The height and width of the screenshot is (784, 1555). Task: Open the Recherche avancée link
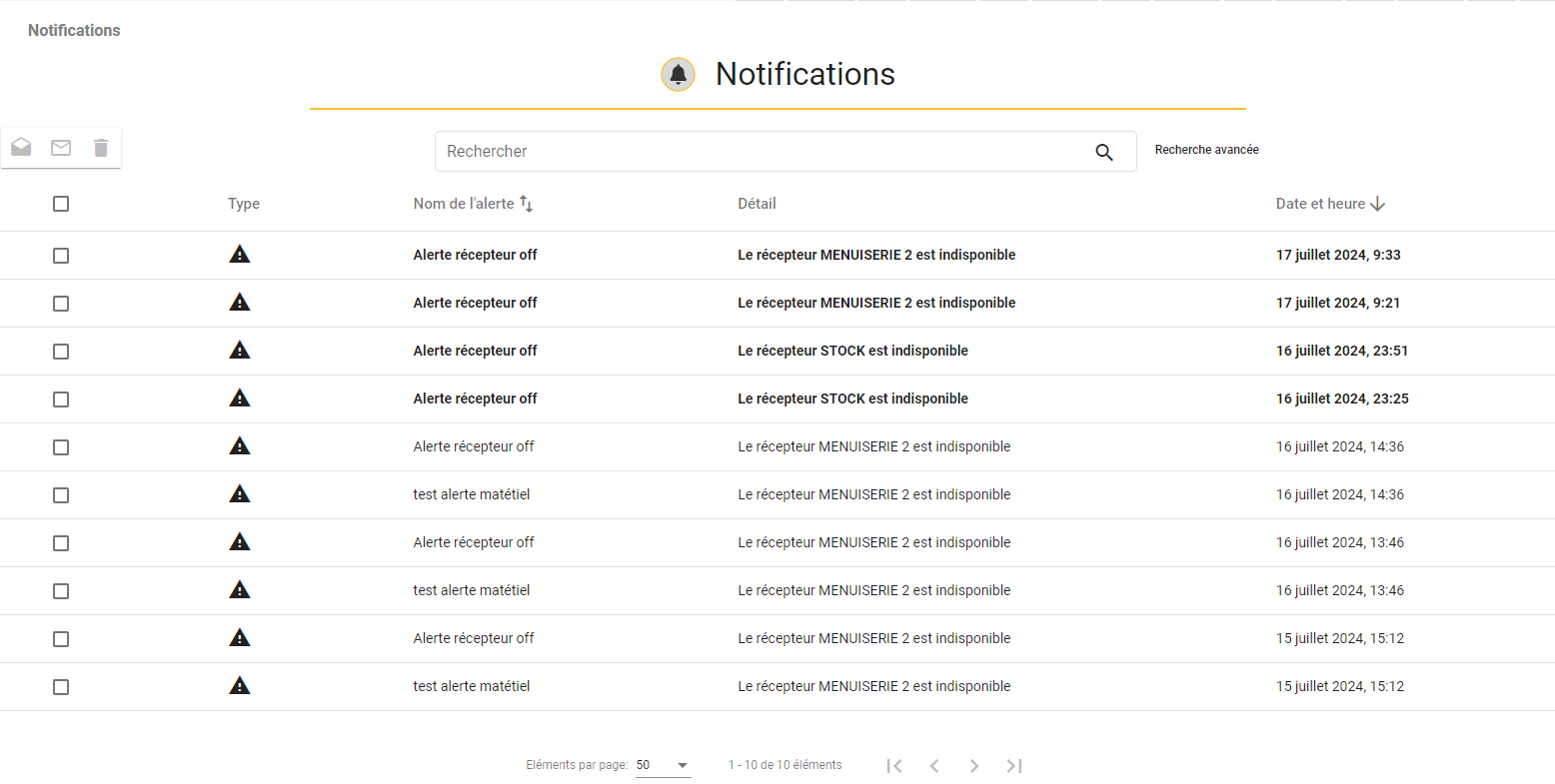1207,150
